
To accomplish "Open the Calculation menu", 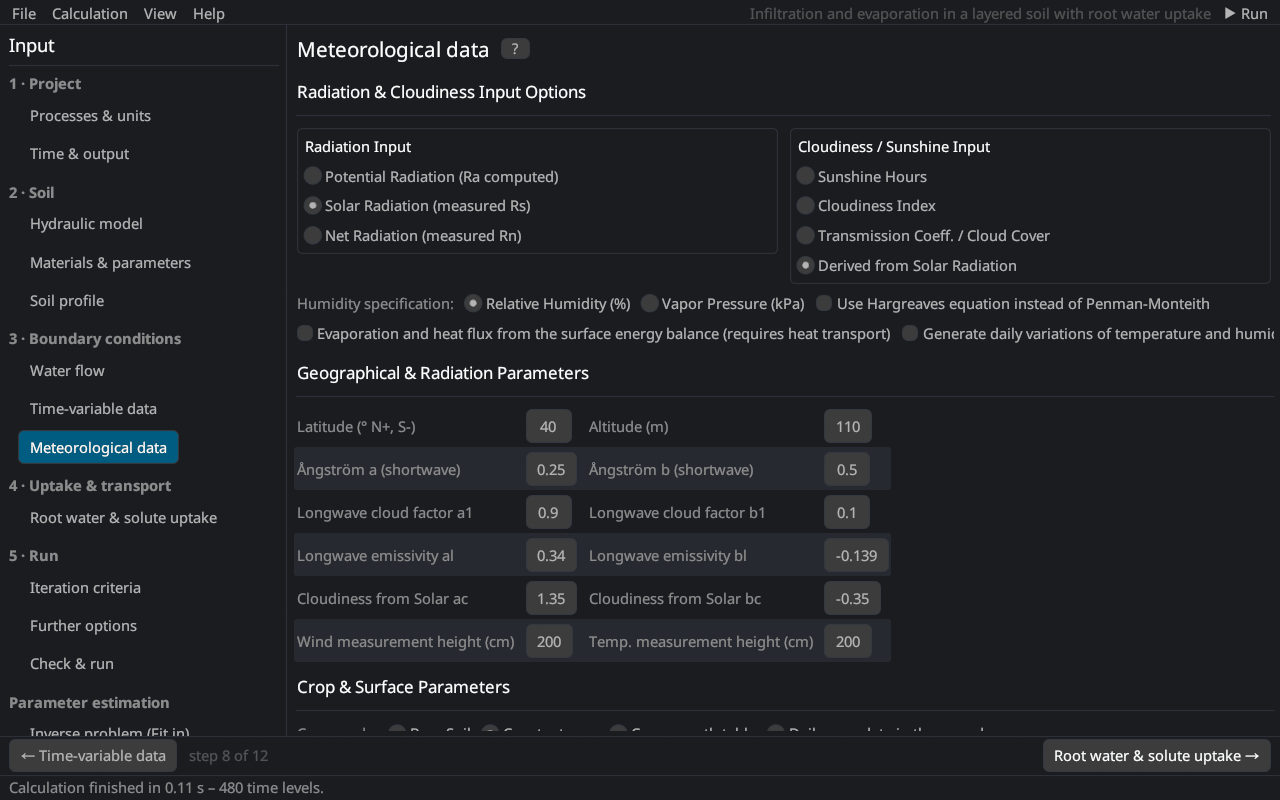I will coord(90,14).
